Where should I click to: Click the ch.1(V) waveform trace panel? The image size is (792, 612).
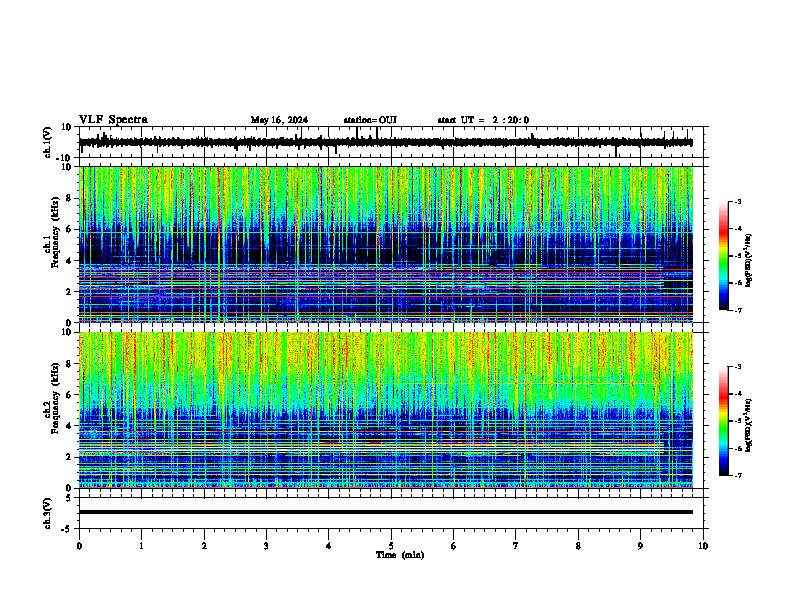pyautogui.click(x=393, y=142)
